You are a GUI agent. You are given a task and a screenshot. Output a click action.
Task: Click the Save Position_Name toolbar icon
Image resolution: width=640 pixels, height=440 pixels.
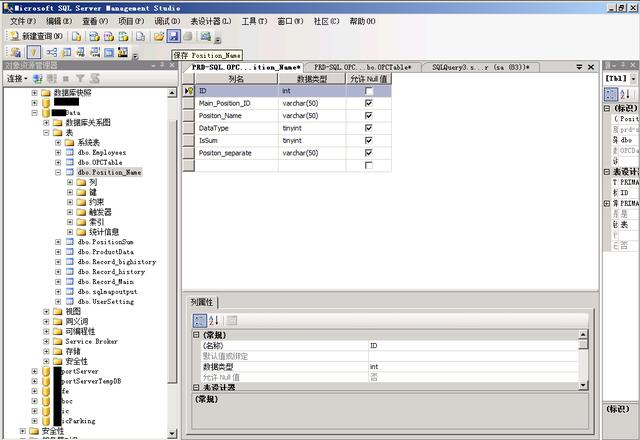[x=173, y=36]
